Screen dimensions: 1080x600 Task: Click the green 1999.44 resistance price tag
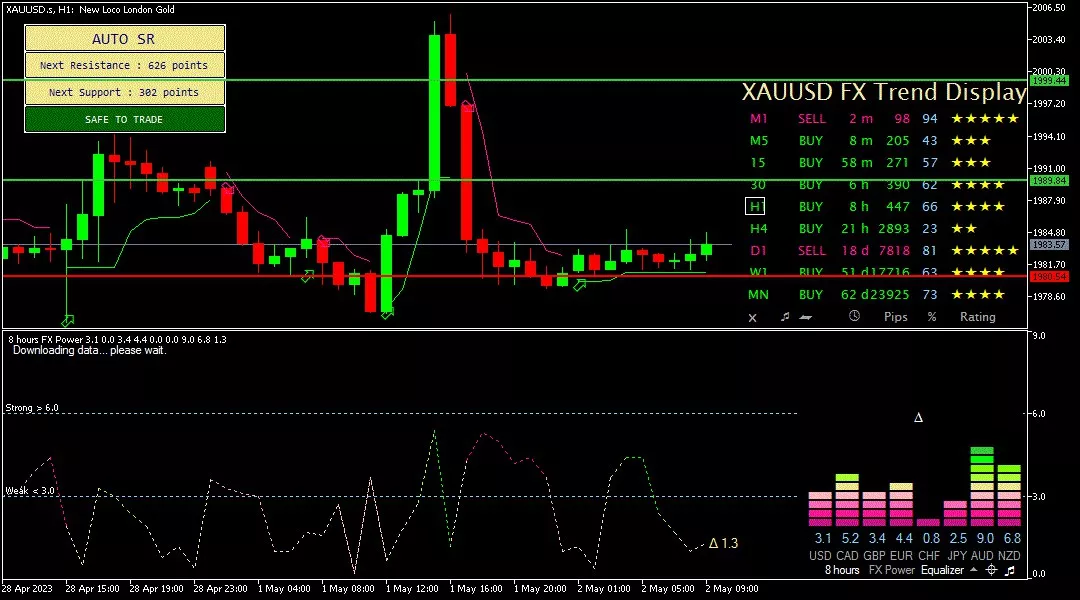[x=1048, y=81]
